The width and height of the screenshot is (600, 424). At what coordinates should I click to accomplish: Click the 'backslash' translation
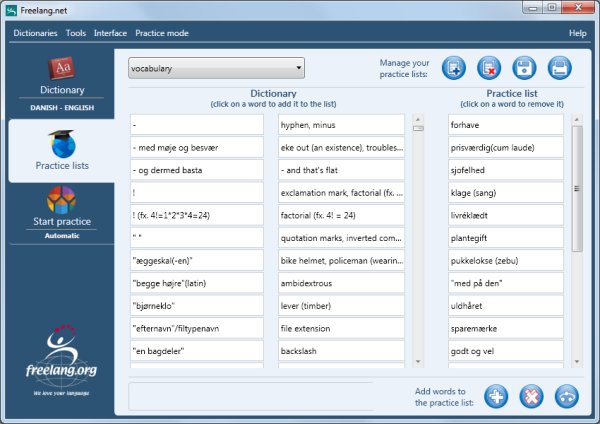(x=341, y=351)
